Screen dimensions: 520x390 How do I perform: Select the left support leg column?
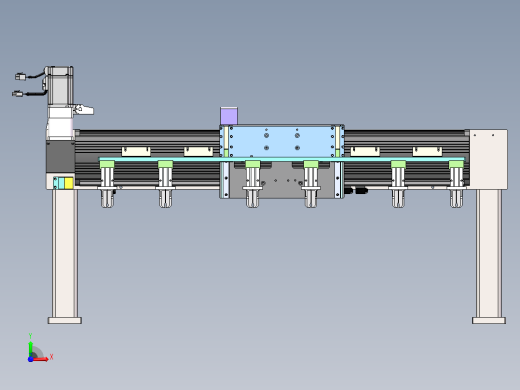pos(65,253)
